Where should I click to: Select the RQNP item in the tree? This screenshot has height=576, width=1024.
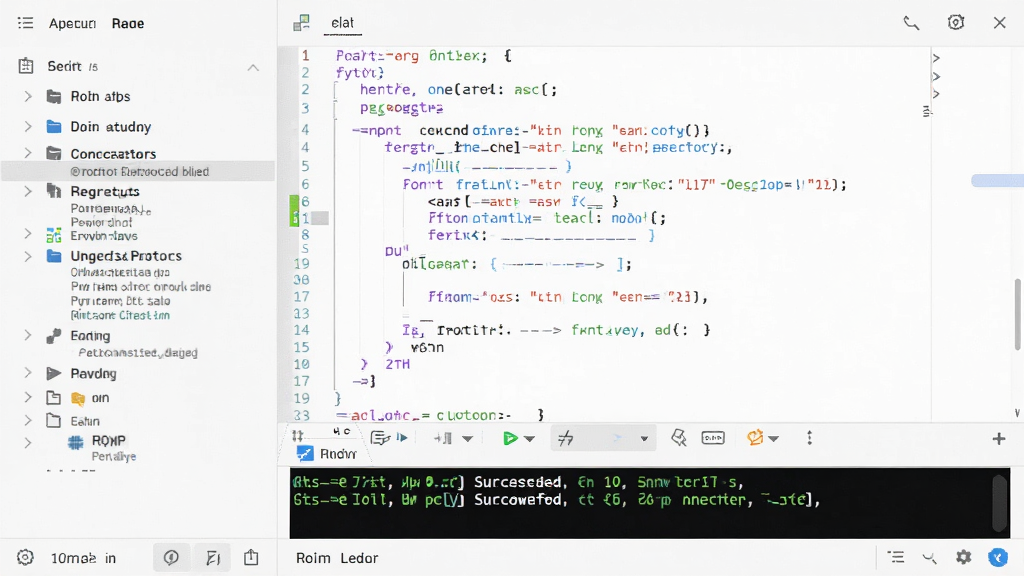[x=108, y=441]
